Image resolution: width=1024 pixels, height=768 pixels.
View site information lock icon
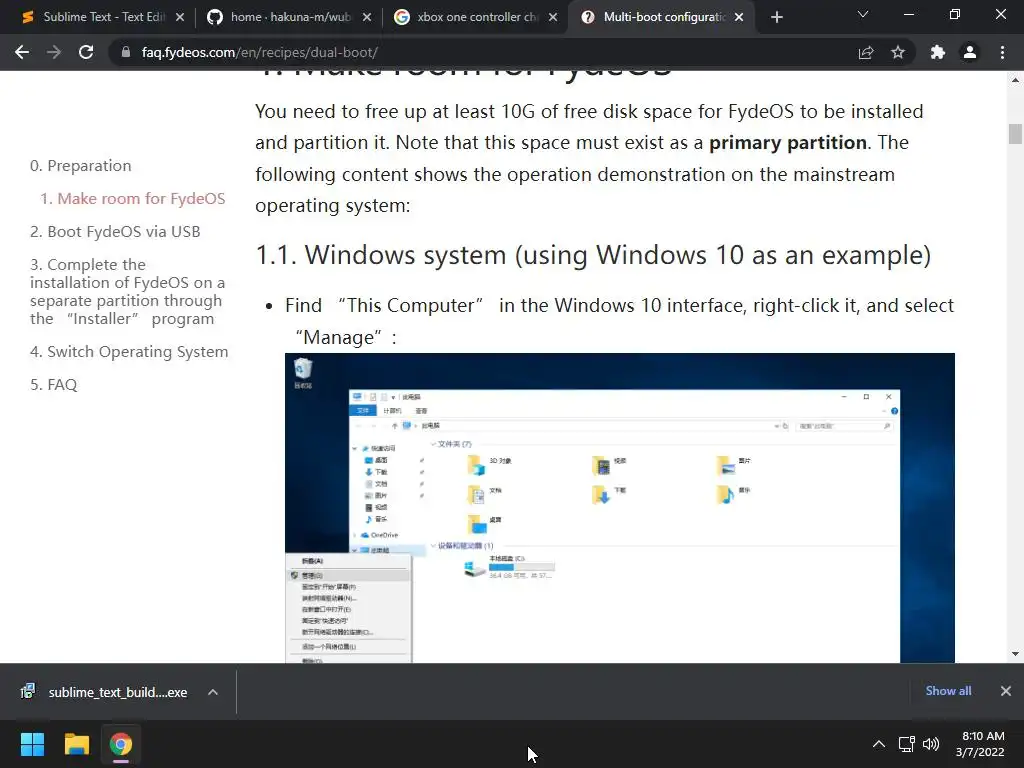click(x=125, y=52)
